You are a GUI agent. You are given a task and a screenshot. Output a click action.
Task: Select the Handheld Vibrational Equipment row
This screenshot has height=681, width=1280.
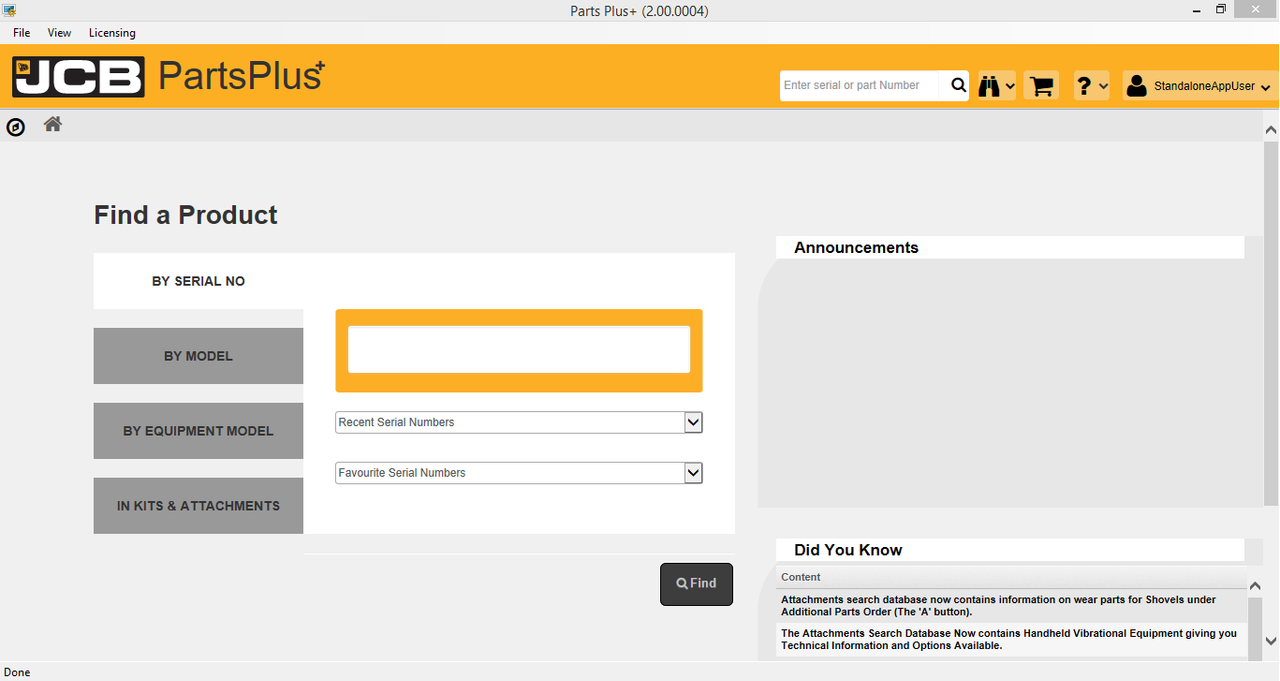(x=1012, y=639)
